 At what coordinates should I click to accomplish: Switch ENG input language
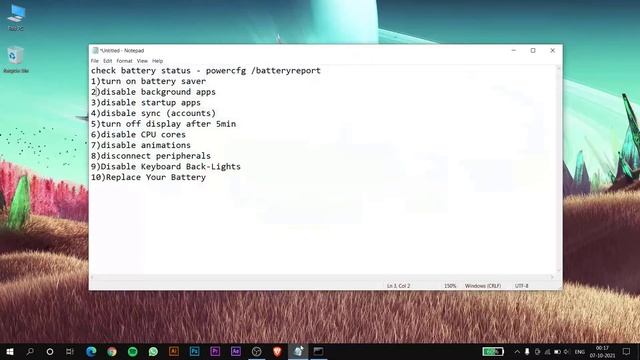click(580, 352)
